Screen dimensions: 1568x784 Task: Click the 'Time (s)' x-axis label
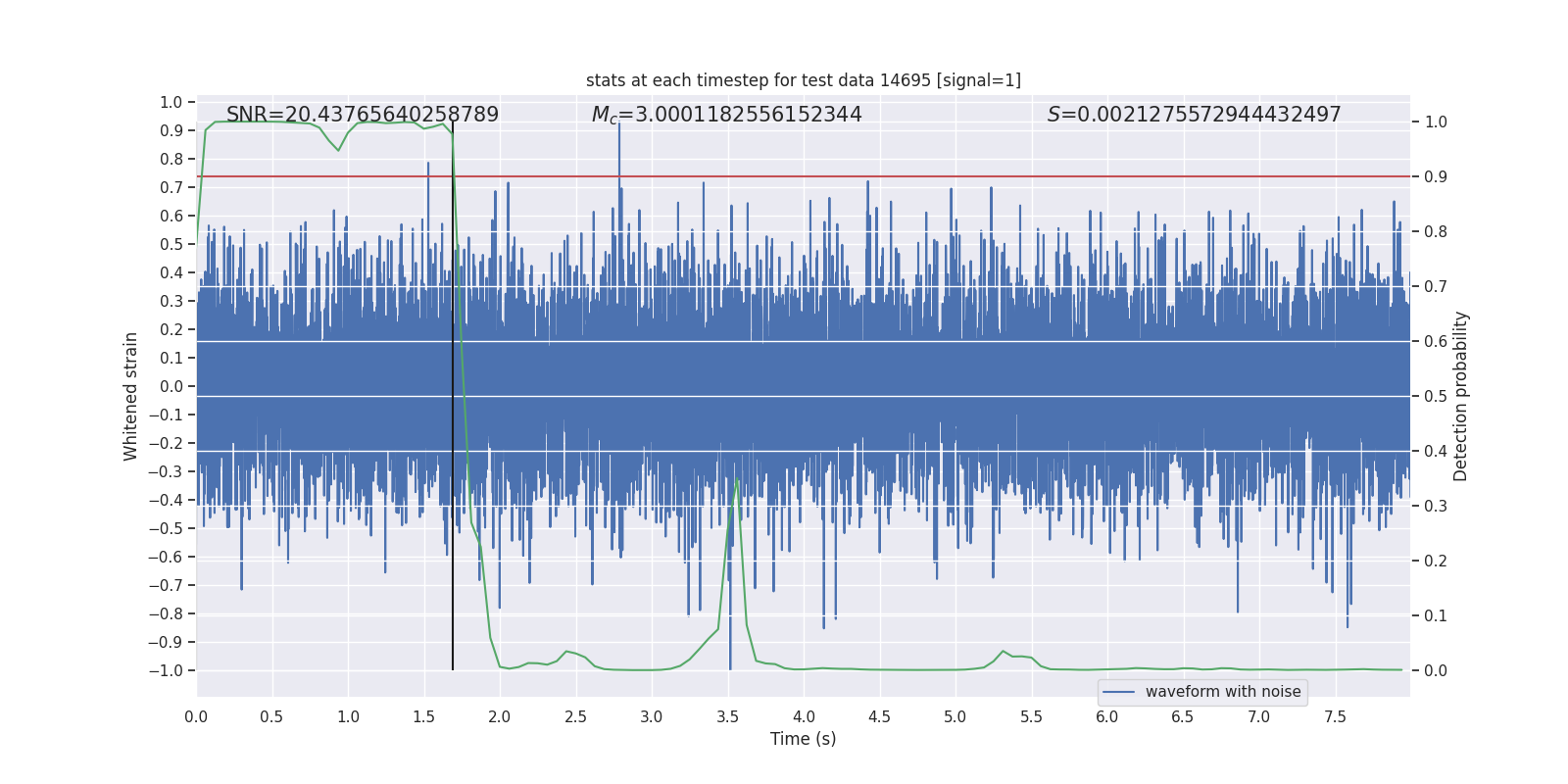tap(804, 739)
